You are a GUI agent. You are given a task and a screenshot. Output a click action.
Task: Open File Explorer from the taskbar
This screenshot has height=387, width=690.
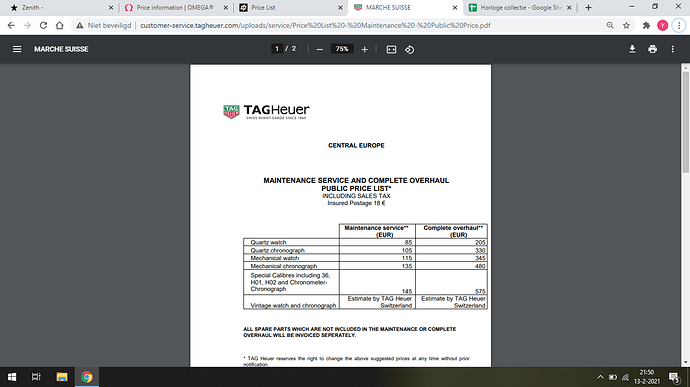coord(62,377)
